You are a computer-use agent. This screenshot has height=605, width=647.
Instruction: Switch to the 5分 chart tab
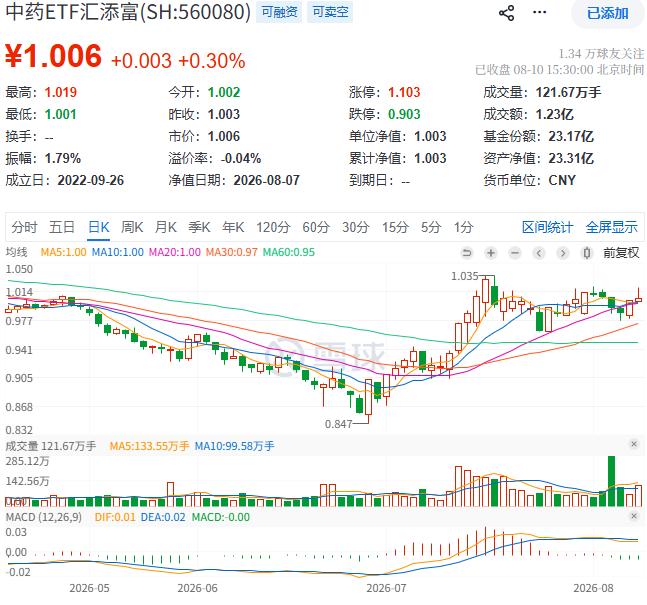431,227
